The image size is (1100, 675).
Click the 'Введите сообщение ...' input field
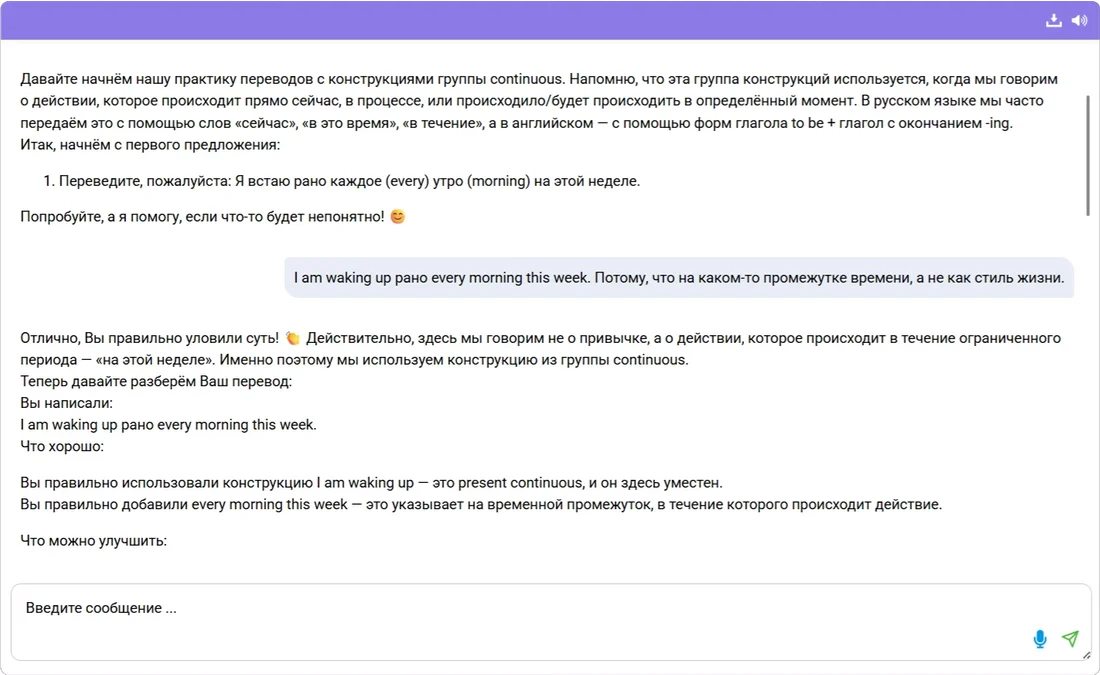[x=551, y=622]
